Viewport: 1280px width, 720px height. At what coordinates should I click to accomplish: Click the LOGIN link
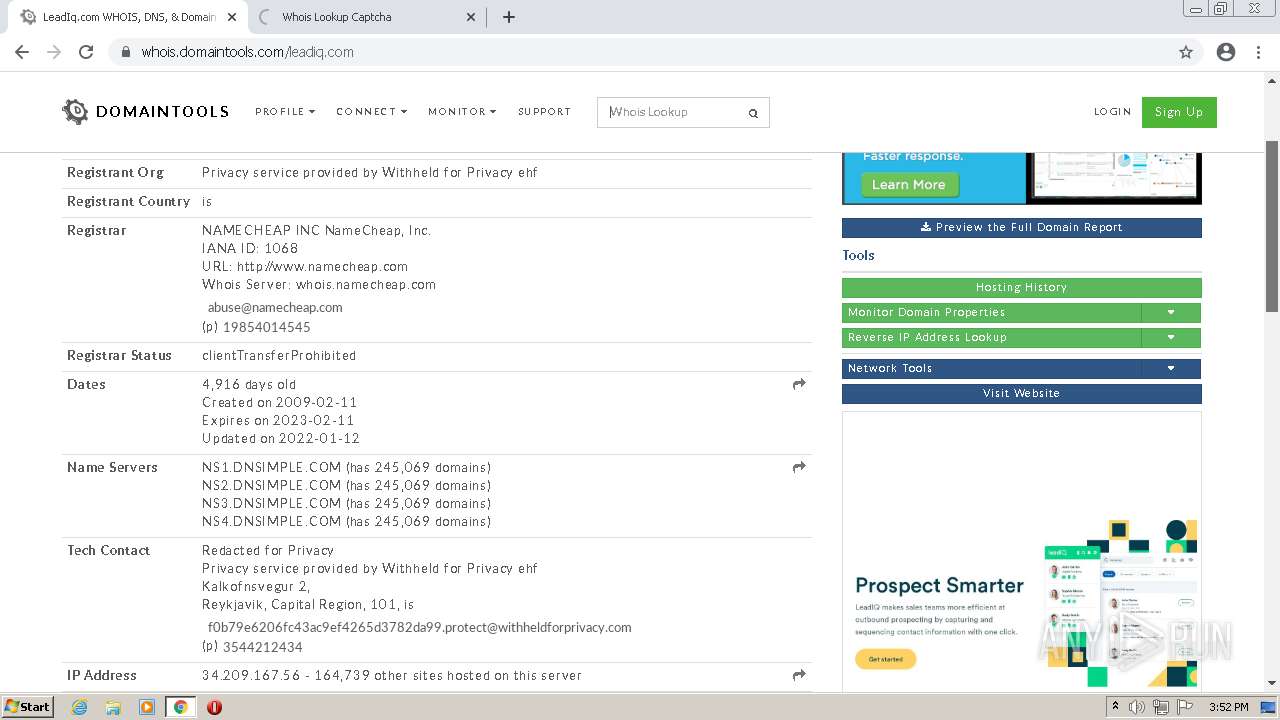point(1112,112)
